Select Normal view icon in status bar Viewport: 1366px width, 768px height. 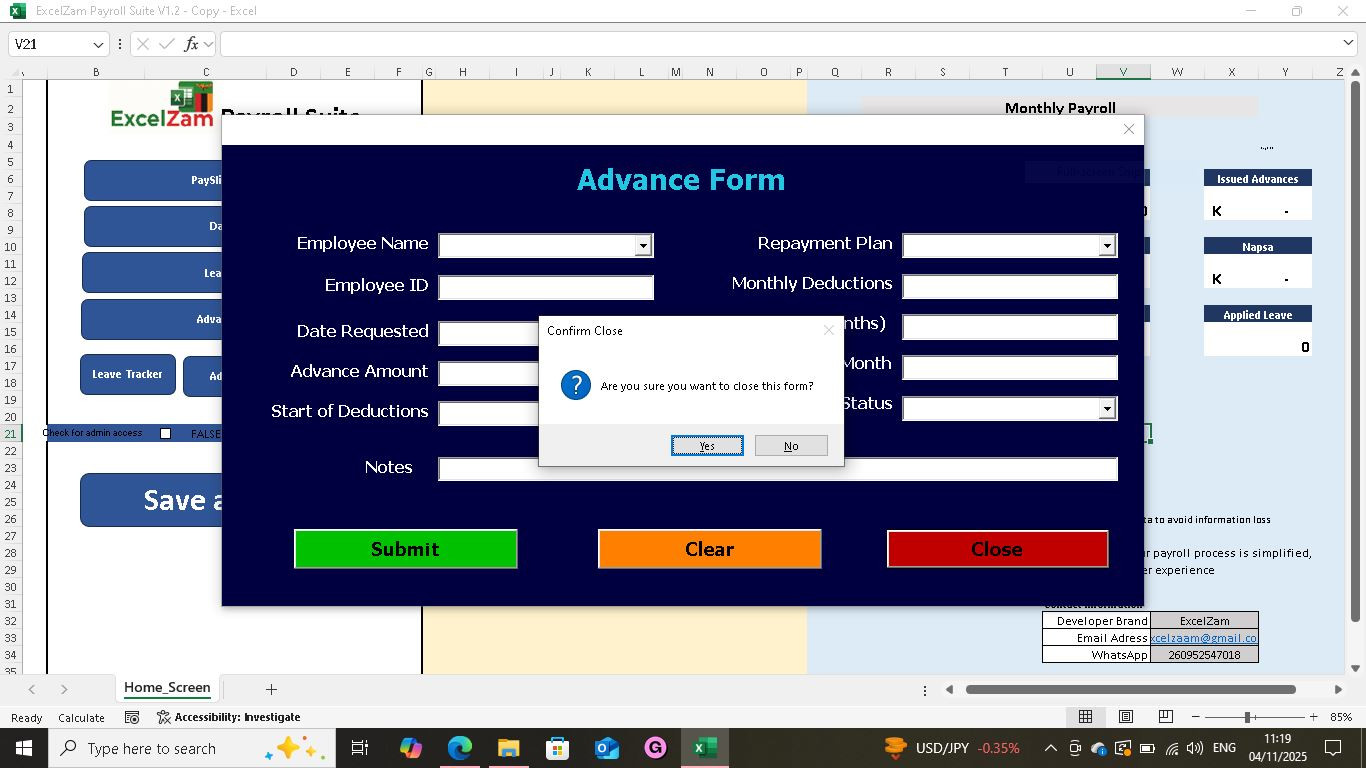[1085, 717]
